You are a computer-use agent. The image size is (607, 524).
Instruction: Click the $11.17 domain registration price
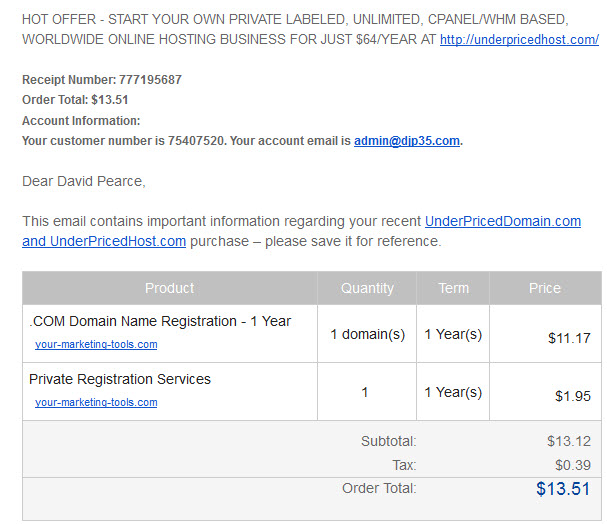[569, 338]
